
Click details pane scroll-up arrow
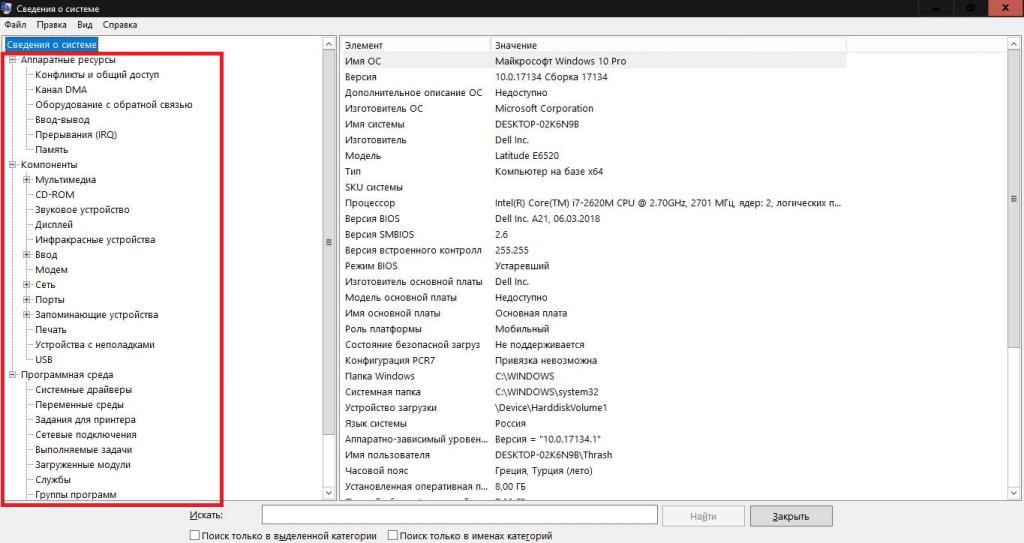pos(1014,44)
